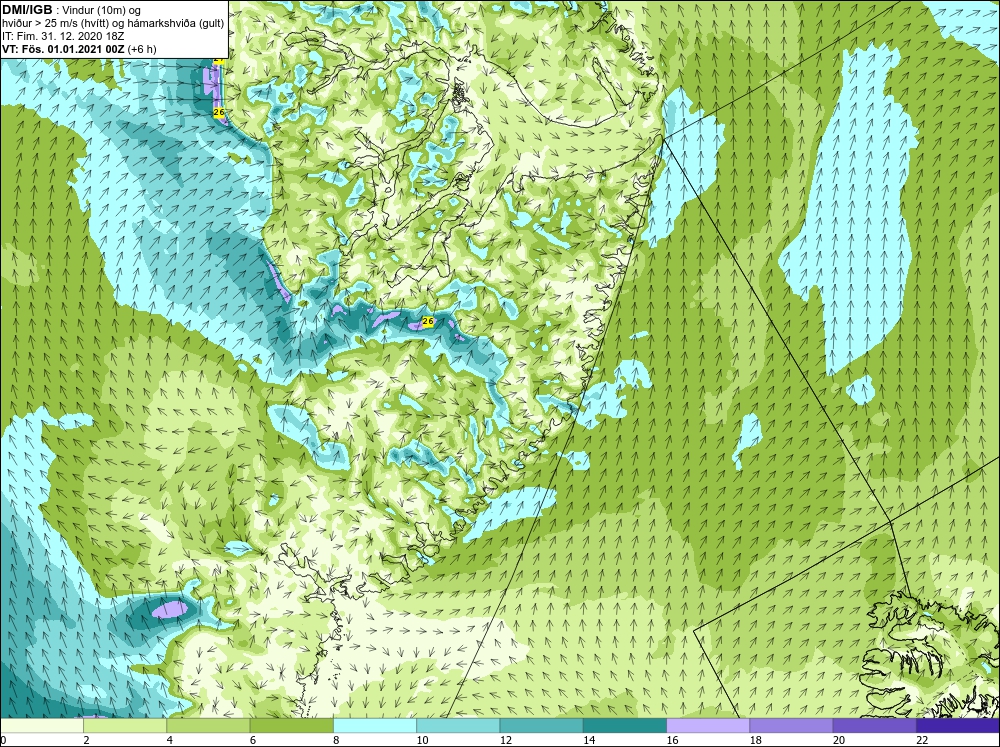This screenshot has height=747, width=1000.
Task: Click the light cyan 8–10 m/s swatch
Action: pos(375,725)
